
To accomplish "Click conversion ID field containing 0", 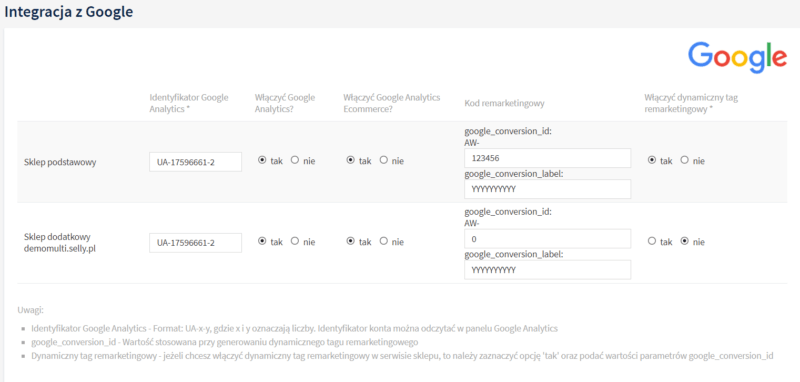I will coord(547,239).
